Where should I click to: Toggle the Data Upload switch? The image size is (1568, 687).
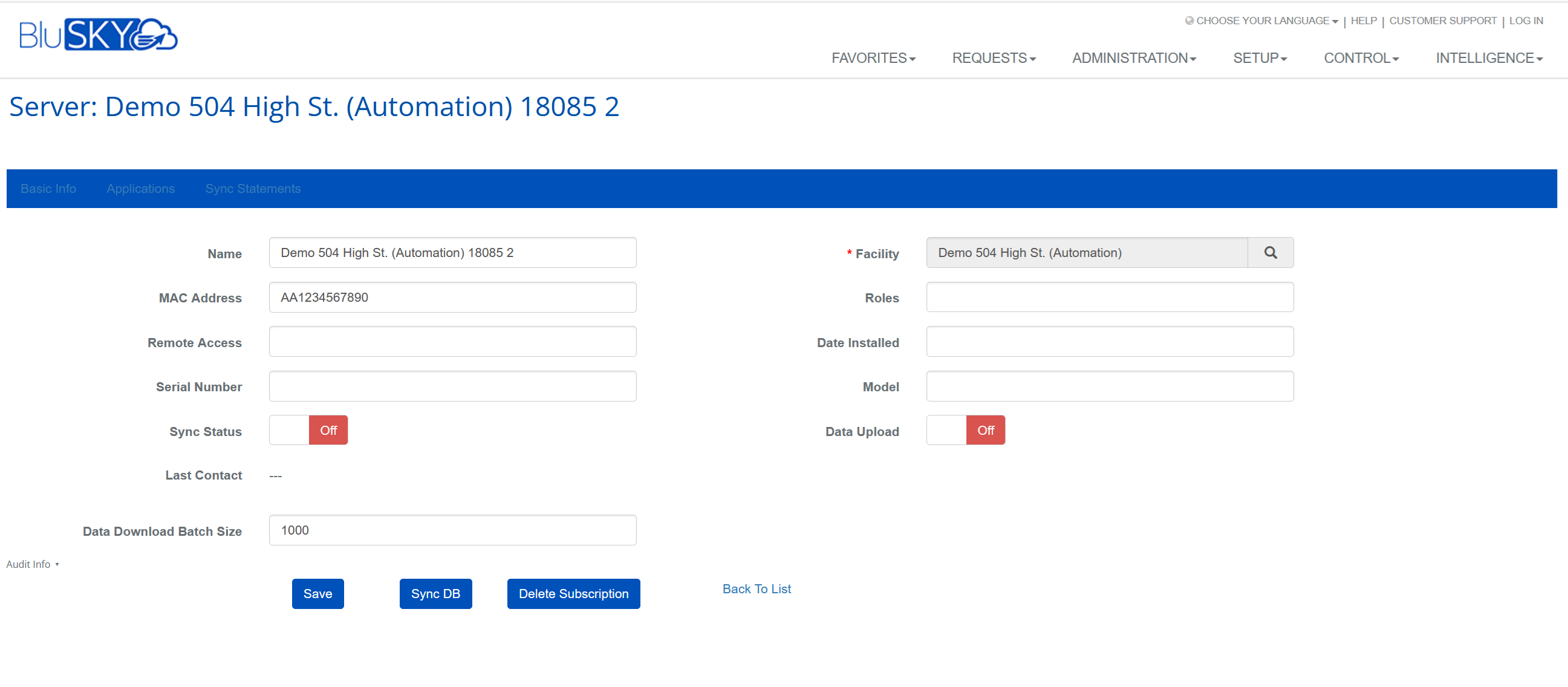click(965, 430)
